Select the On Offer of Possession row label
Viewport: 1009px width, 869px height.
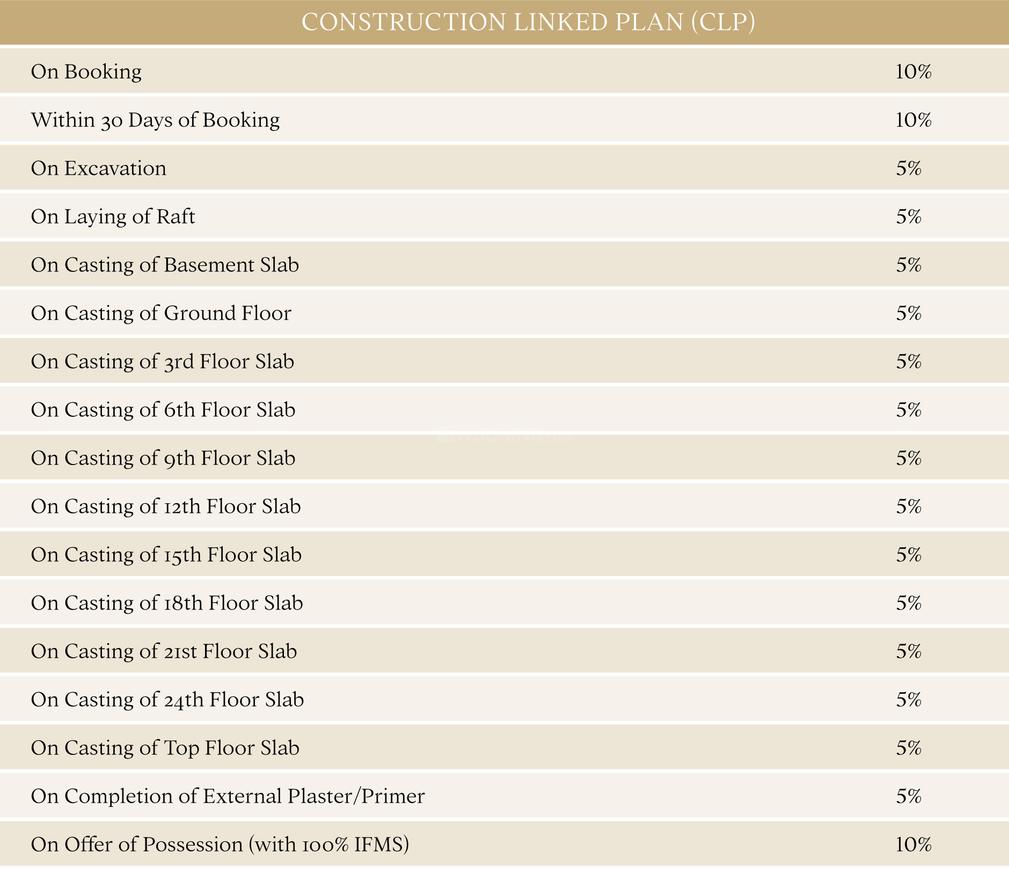click(220, 845)
